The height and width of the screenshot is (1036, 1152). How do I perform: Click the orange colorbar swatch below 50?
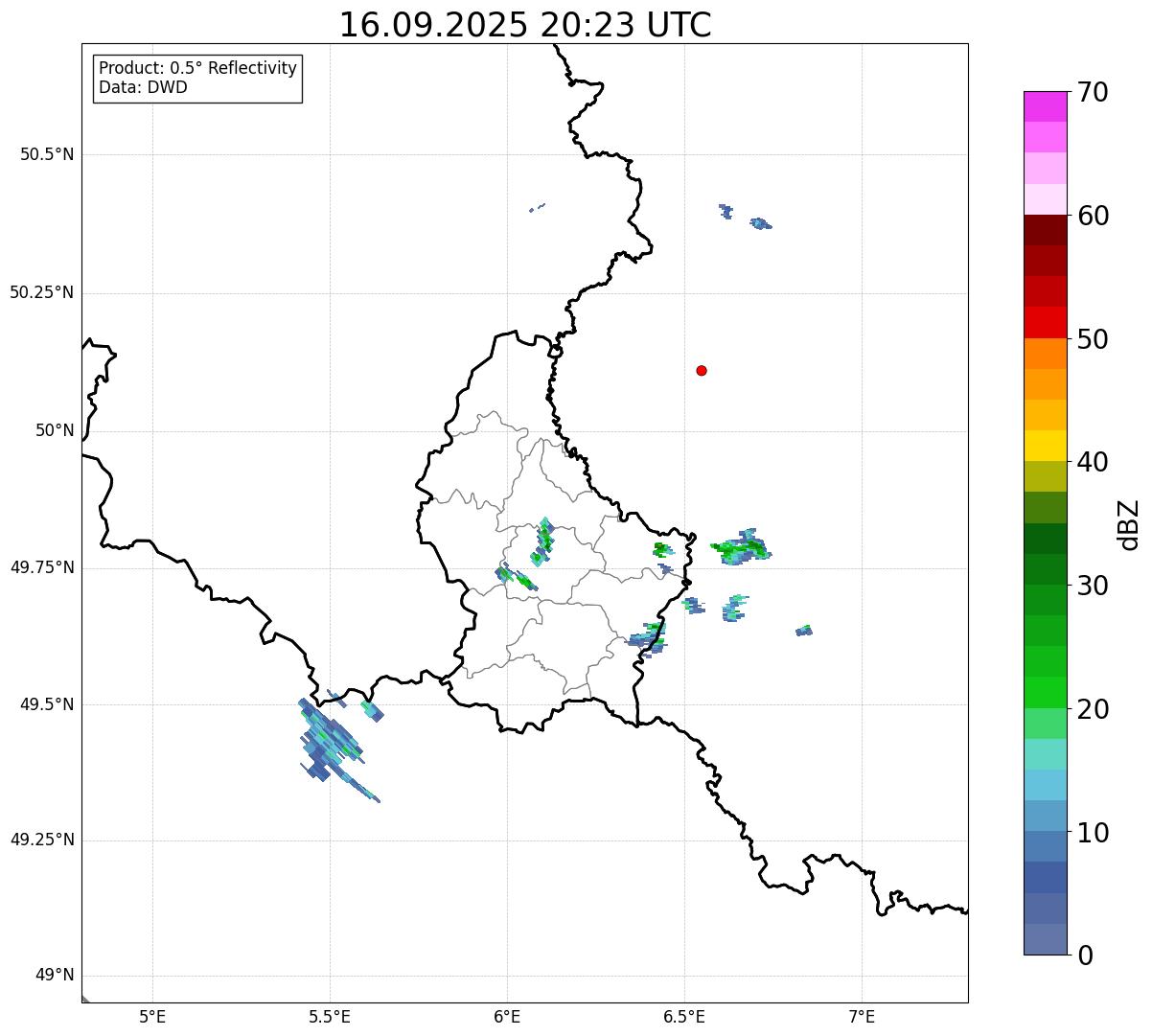tap(1046, 354)
